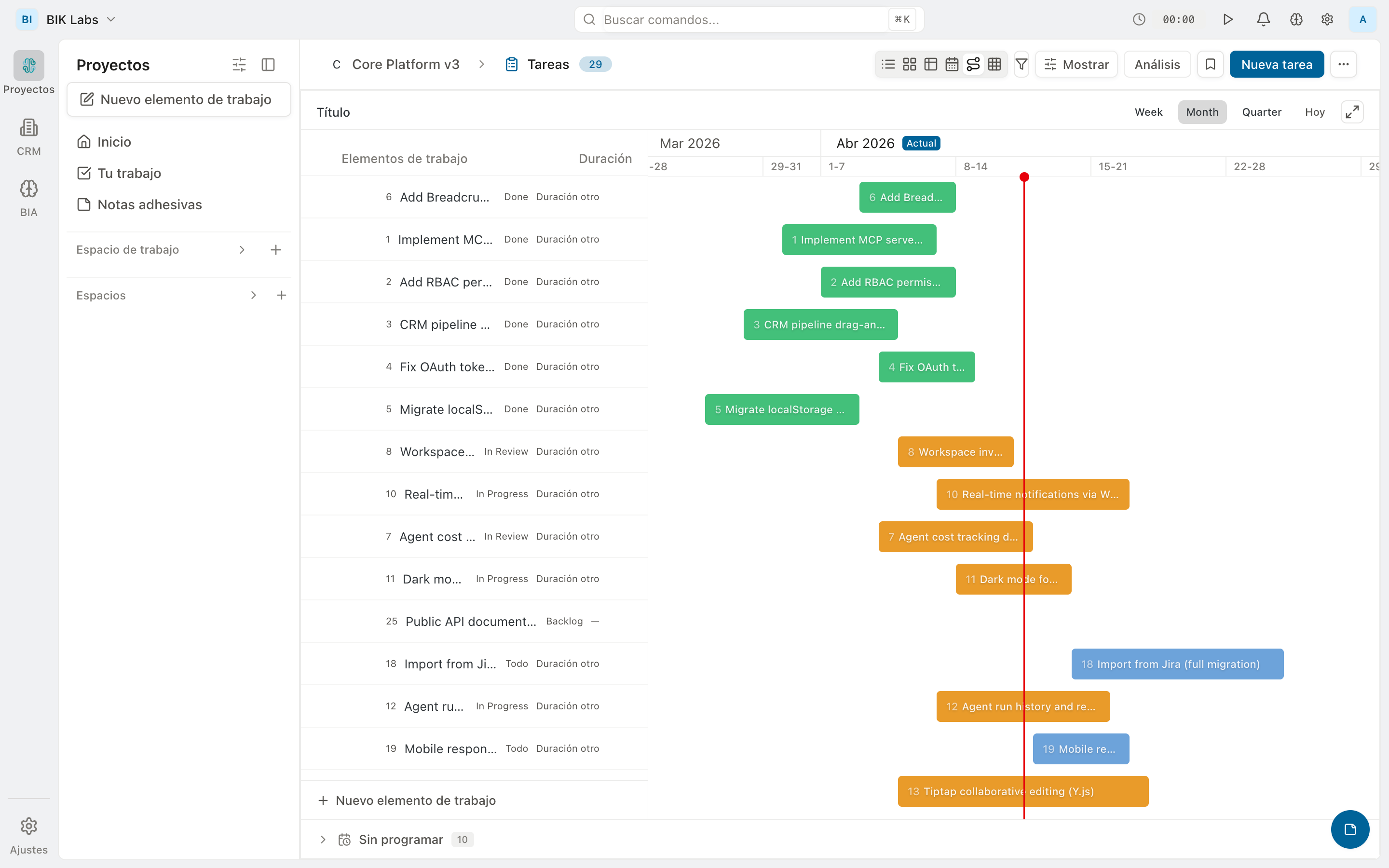Open the Análisis button
This screenshot has width=1389, height=868.
1157,64
